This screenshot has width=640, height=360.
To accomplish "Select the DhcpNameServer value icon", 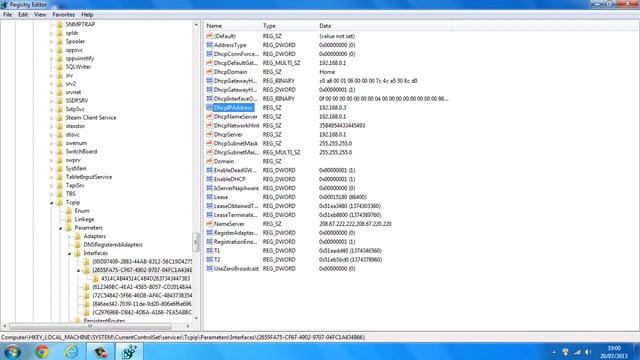I will [209, 117].
